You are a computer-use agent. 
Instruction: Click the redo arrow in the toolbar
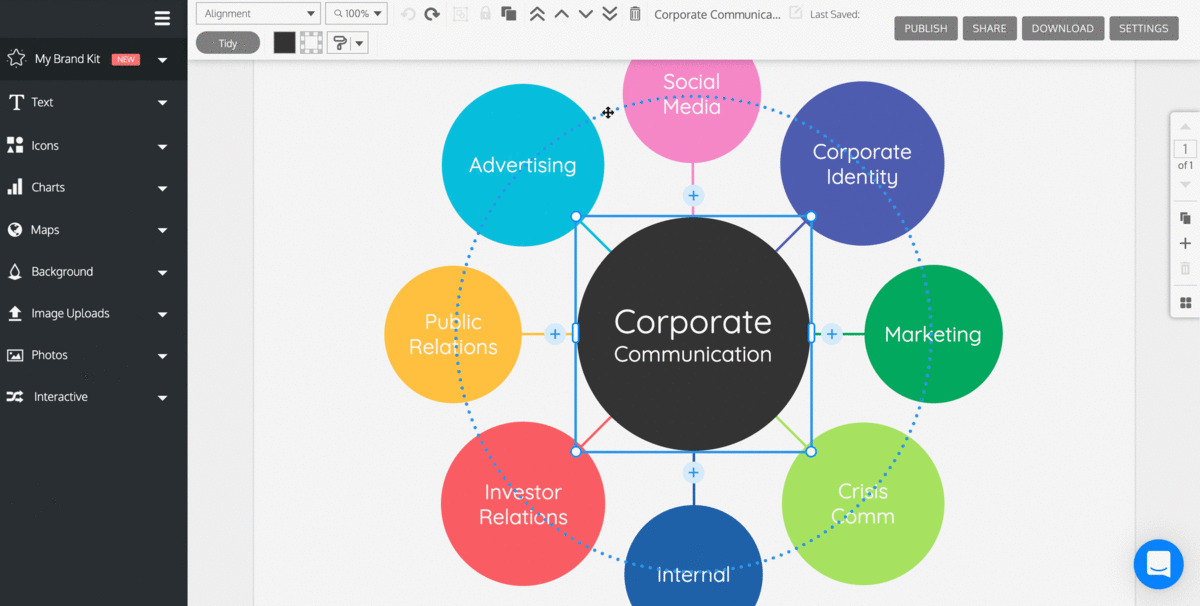(x=432, y=14)
